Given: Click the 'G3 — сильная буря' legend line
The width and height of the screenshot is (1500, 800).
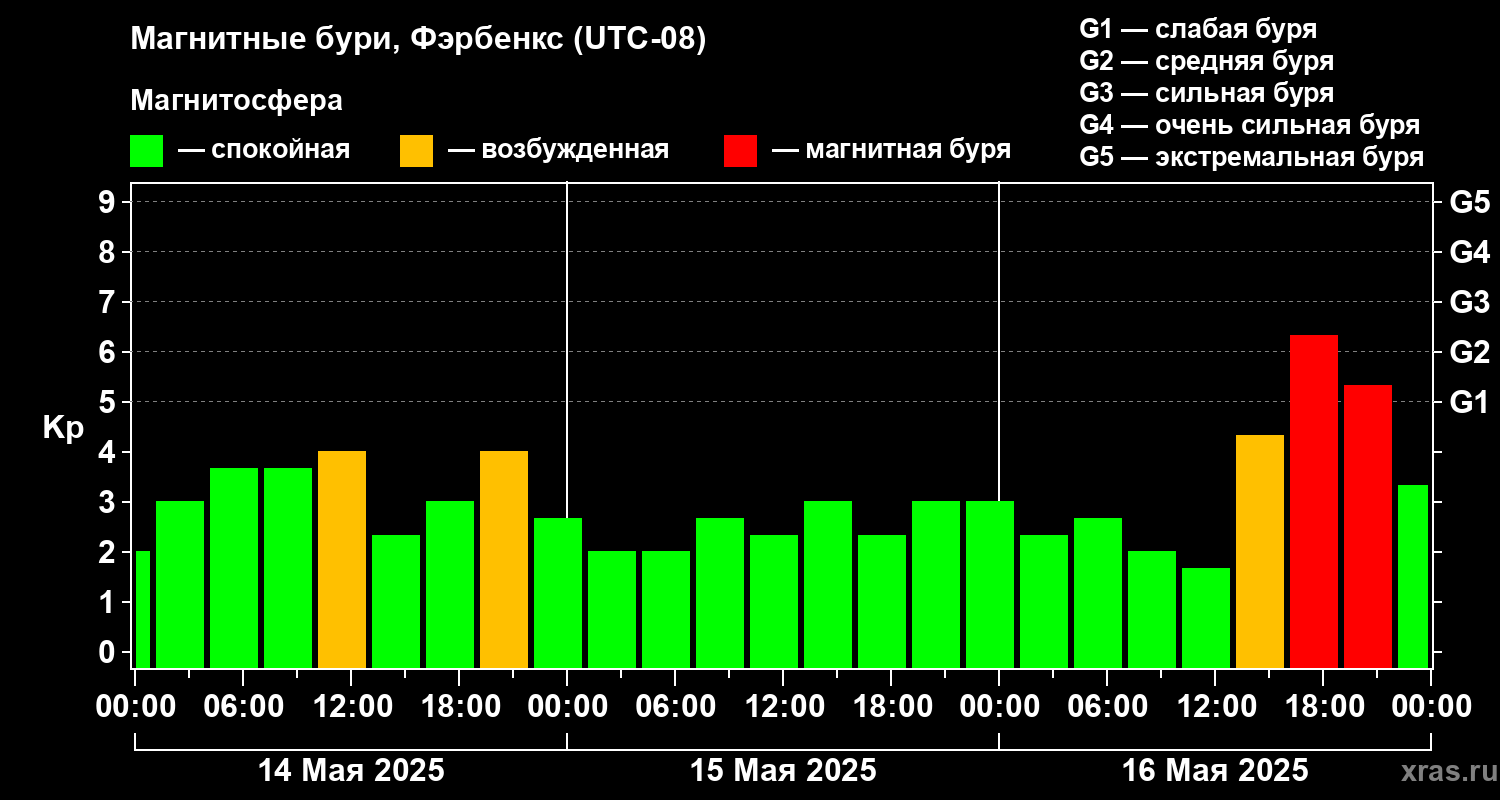Looking at the screenshot, I should (x=1206, y=93).
